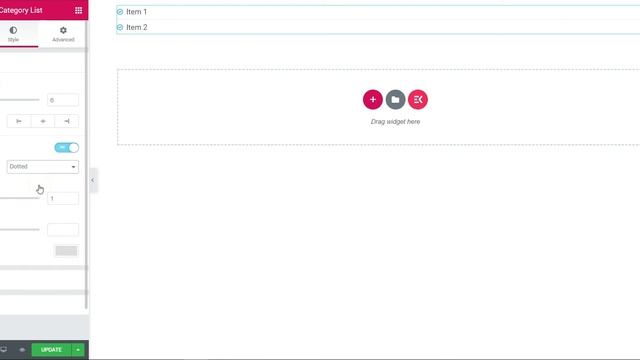Click the preview eye icon
This screenshot has height=360, width=640.
(22, 350)
